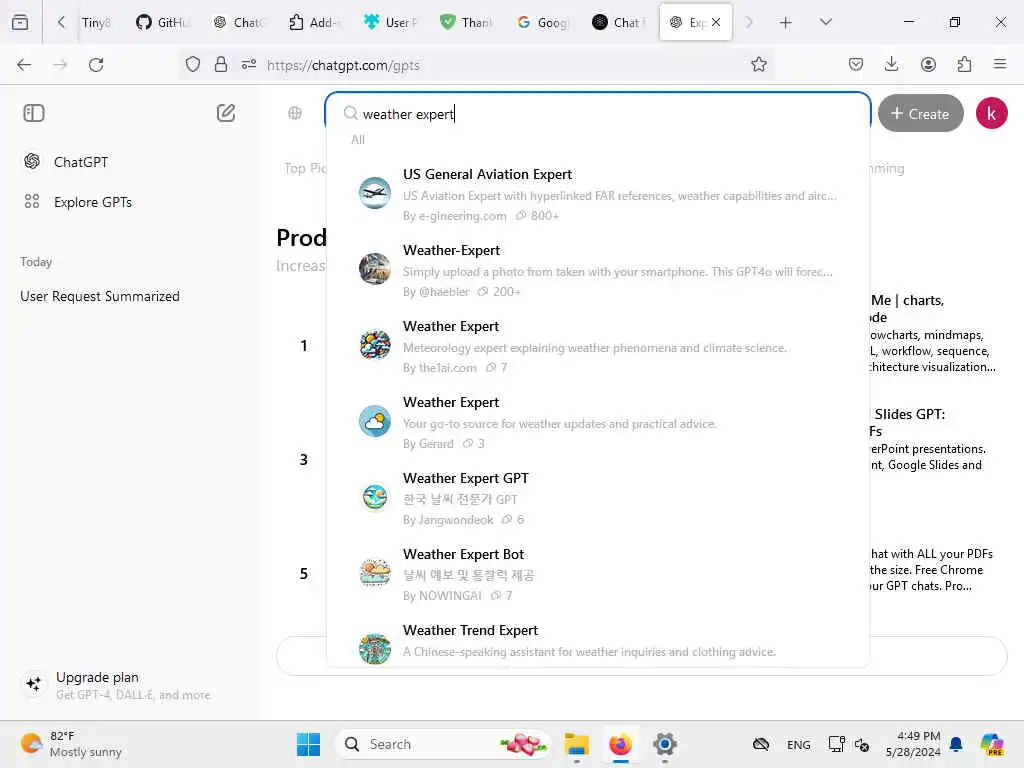The width and height of the screenshot is (1024, 768).
Task: Select Weather-Expert by @haebler
Action: coord(598,270)
